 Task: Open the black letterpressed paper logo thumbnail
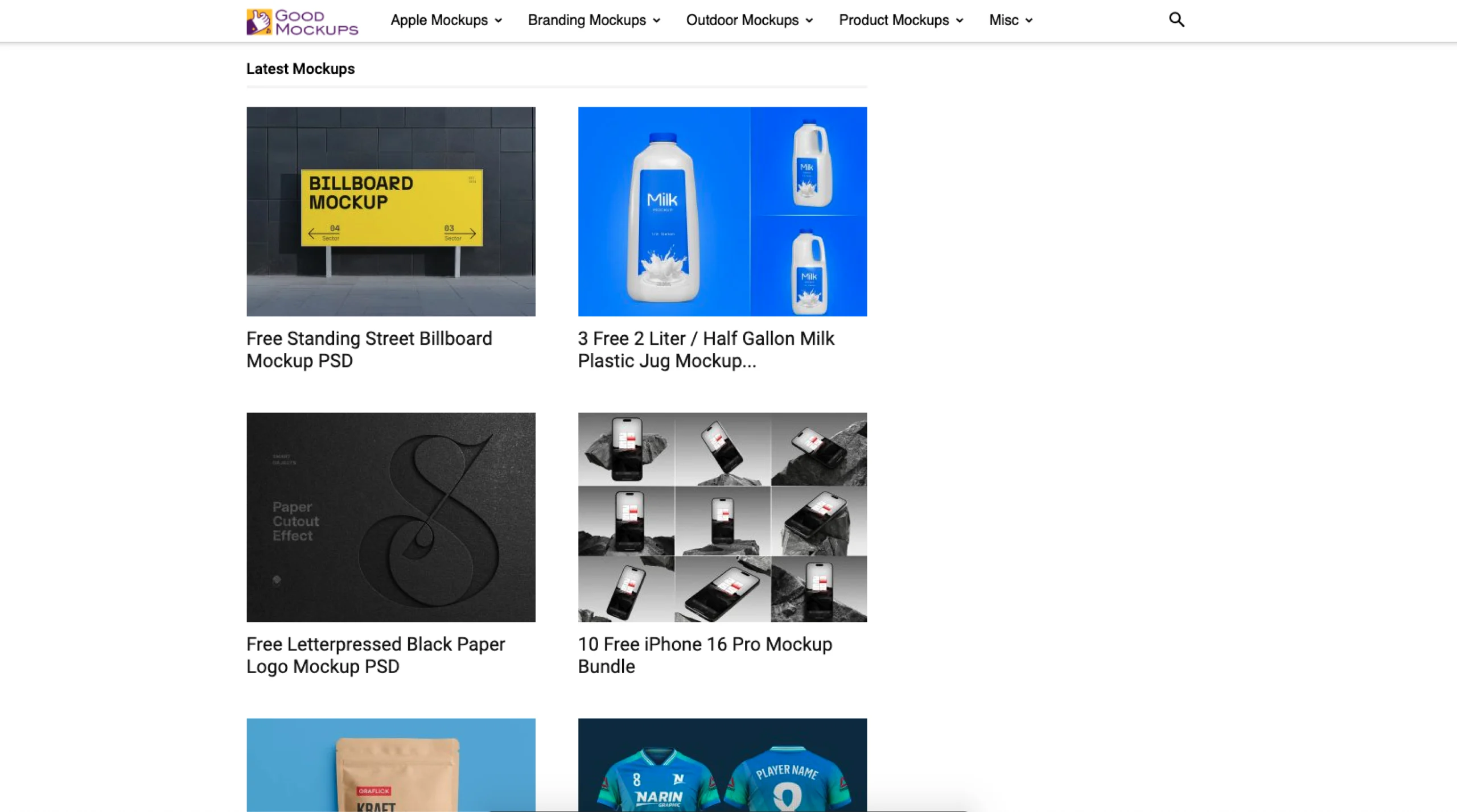point(390,517)
